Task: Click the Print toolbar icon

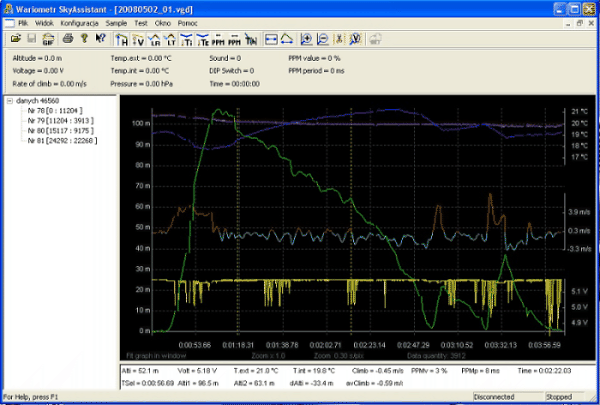Action: (x=66, y=40)
